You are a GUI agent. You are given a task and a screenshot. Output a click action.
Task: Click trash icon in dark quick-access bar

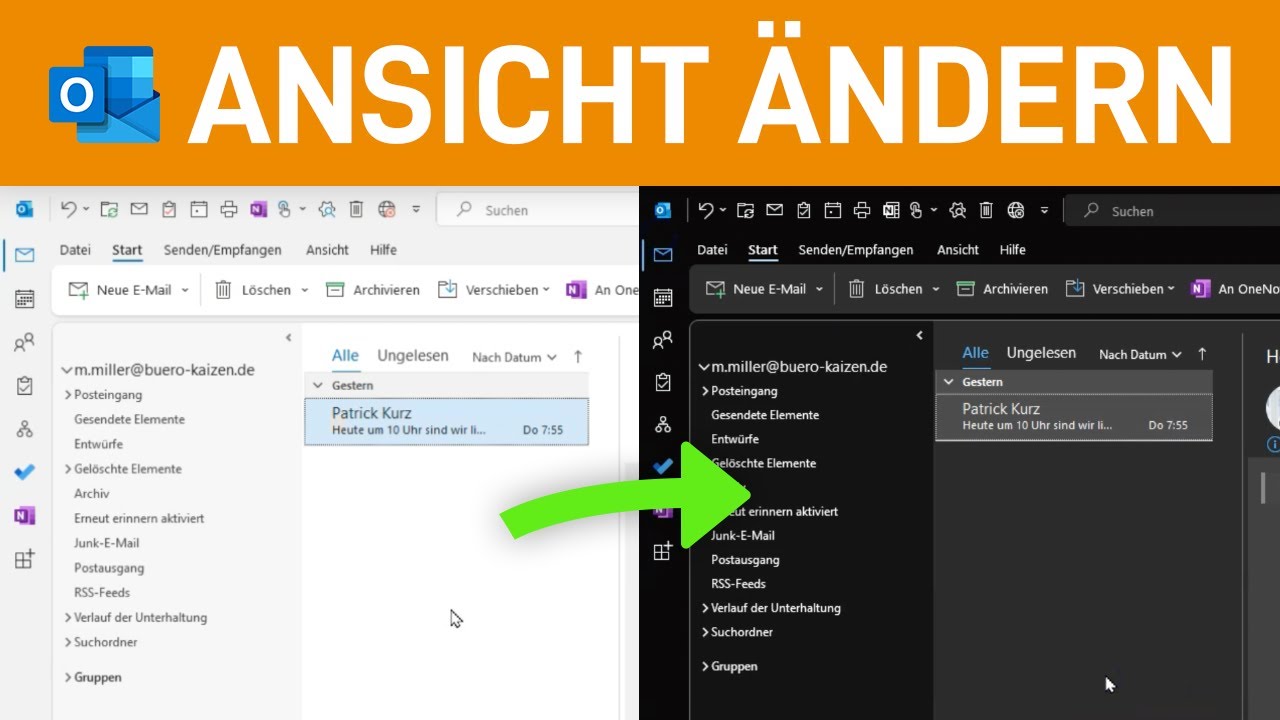[x=986, y=210]
